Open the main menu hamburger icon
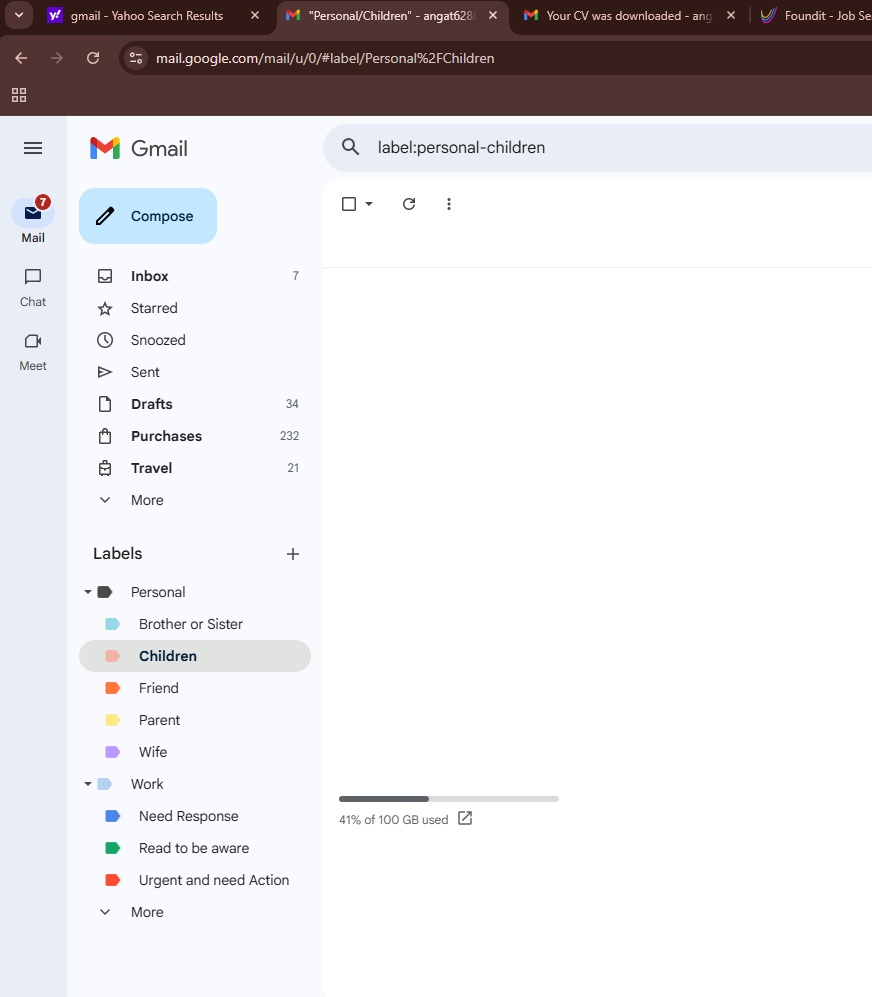872x997 pixels. [x=33, y=148]
